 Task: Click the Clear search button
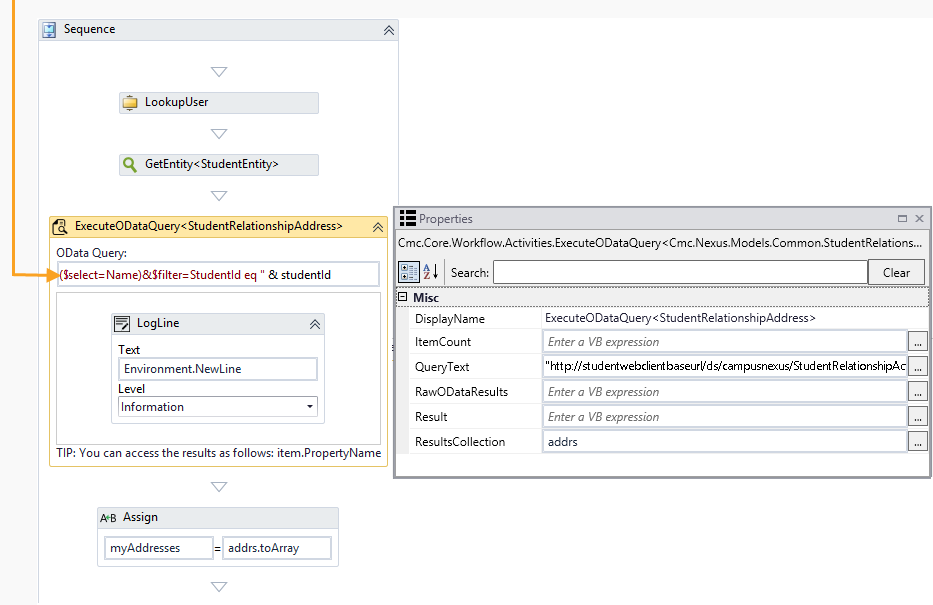896,272
